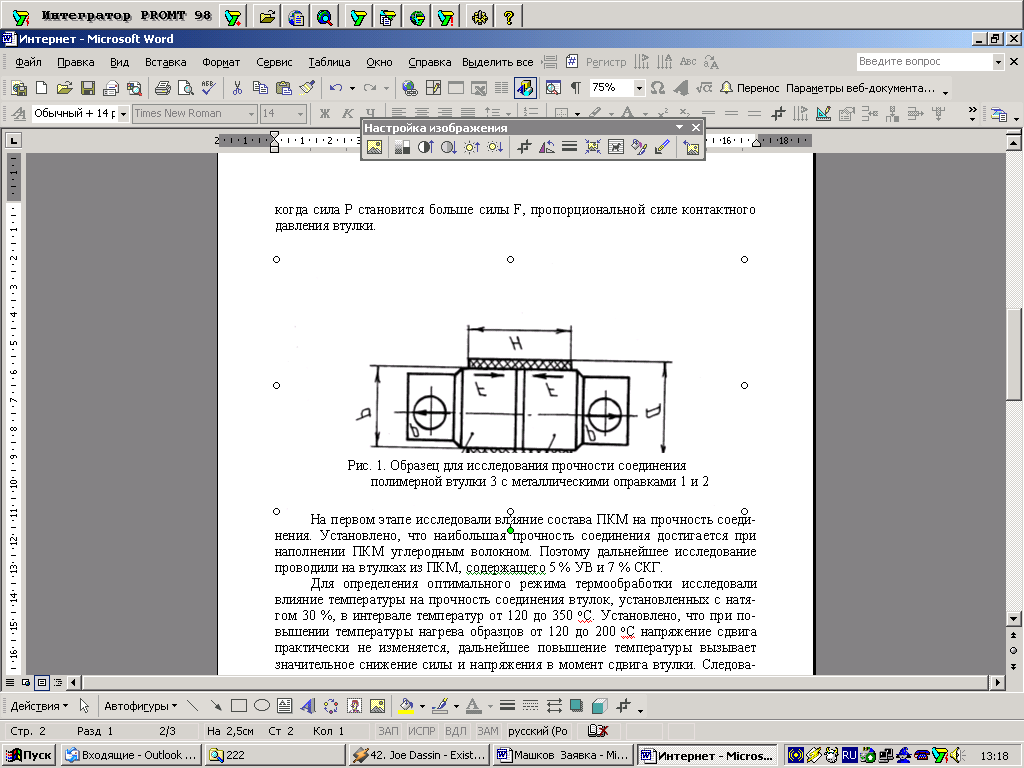Reset picture in image toolbar
The width and height of the screenshot is (1024, 768).
point(691,147)
